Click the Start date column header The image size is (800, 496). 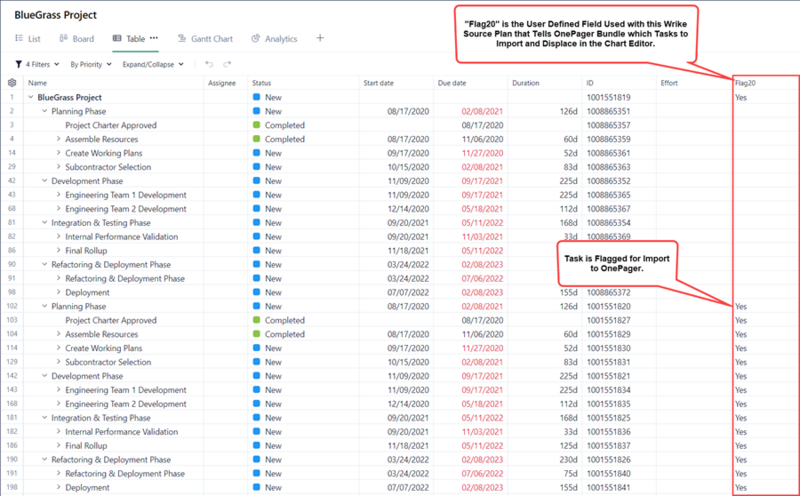coord(379,83)
